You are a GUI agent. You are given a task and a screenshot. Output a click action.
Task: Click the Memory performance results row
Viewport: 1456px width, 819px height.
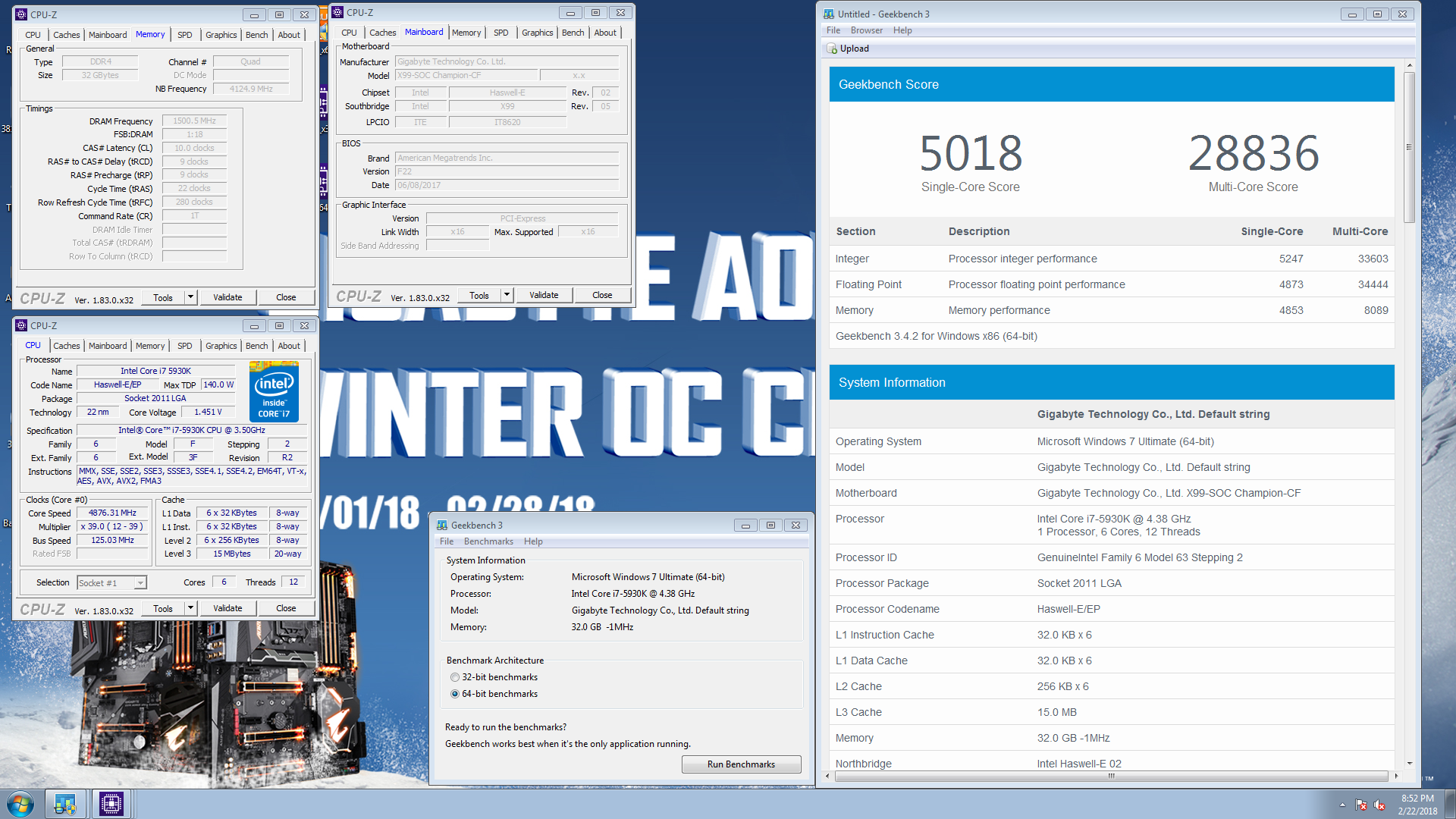tap(1112, 310)
